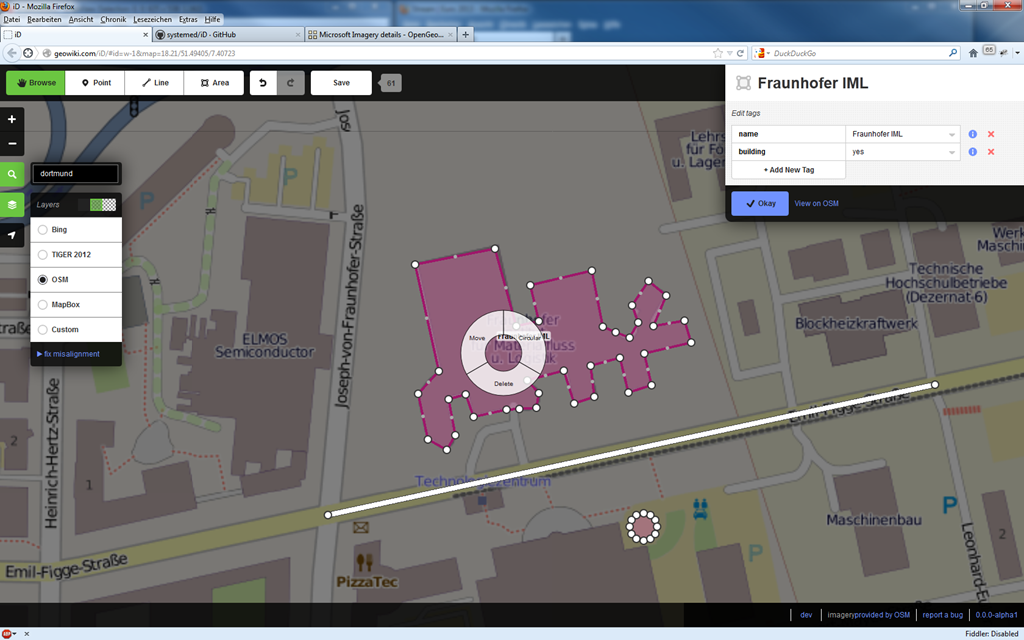The height and width of the screenshot is (640, 1024).
Task: Open the Fraunhofer IML value dropdown
Action: pos(952,135)
